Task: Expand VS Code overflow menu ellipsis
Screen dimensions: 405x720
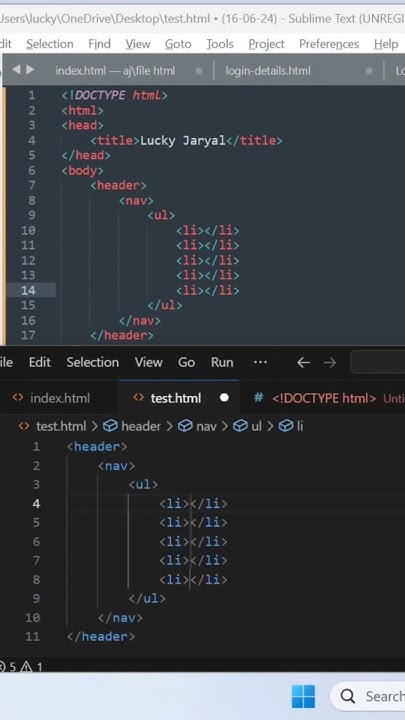Action: 260,362
